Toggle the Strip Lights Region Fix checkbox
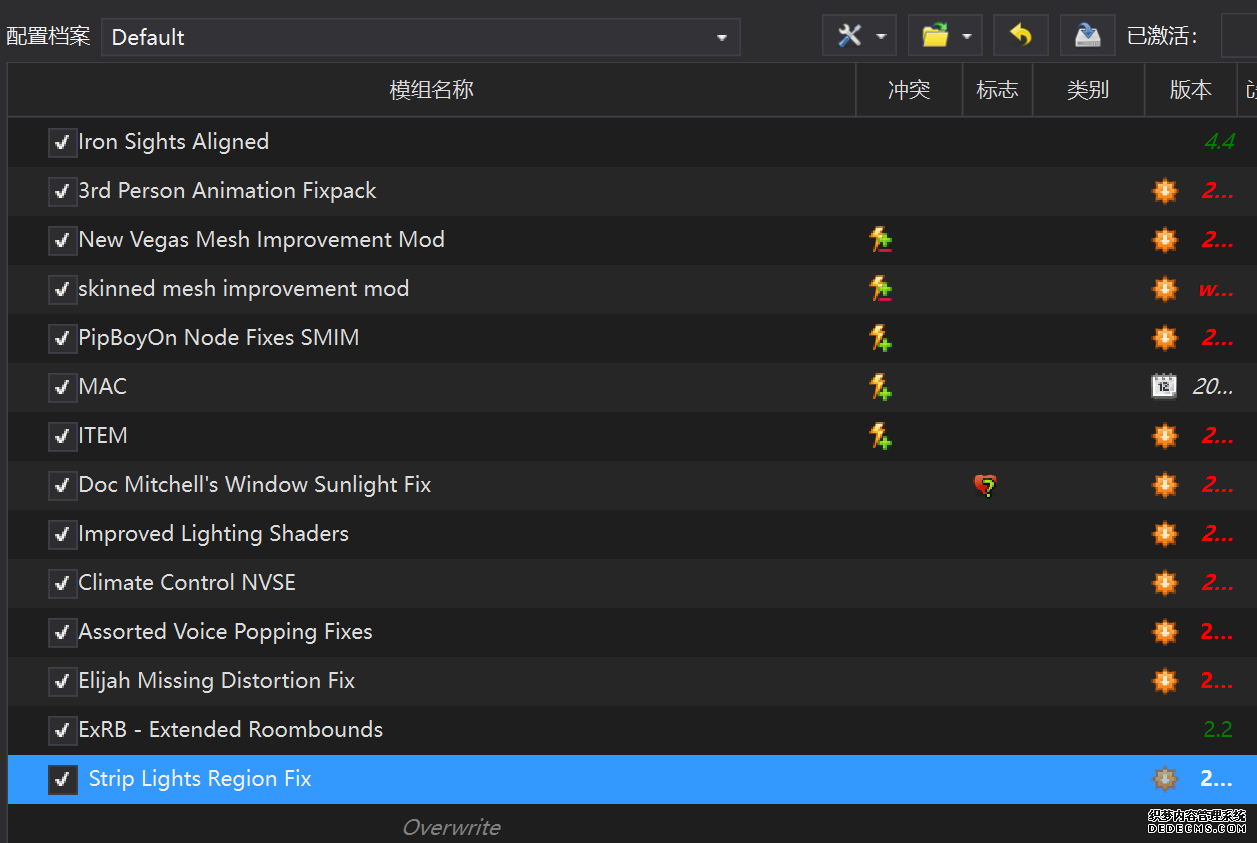 click(x=63, y=780)
